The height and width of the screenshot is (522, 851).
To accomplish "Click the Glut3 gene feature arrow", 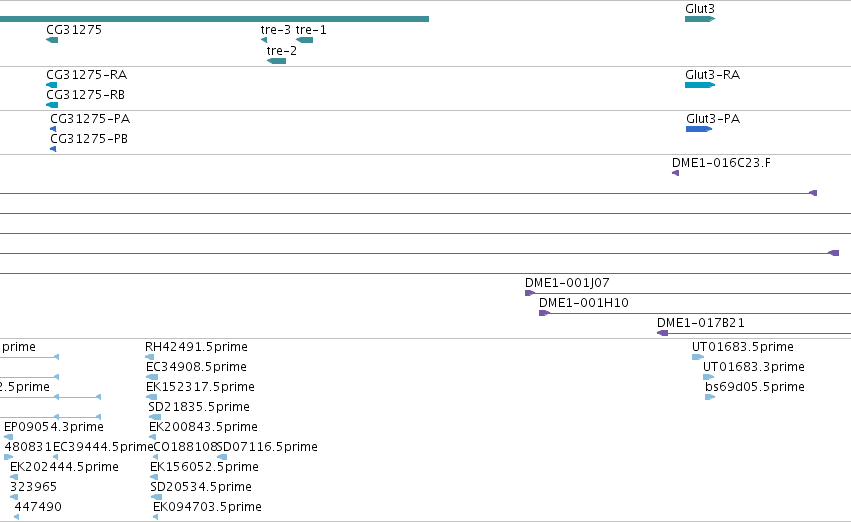I will (x=700, y=19).
